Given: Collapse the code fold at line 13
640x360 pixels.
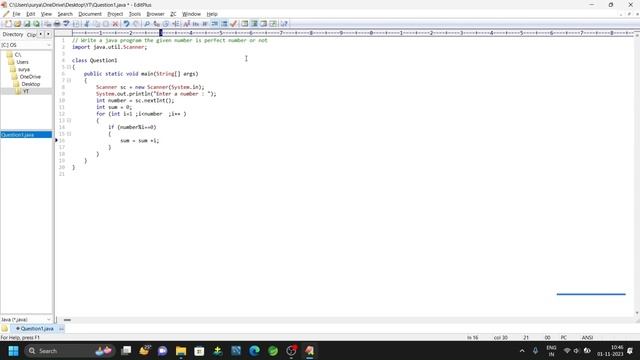Looking at the screenshot, I should (x=69, y=120).
